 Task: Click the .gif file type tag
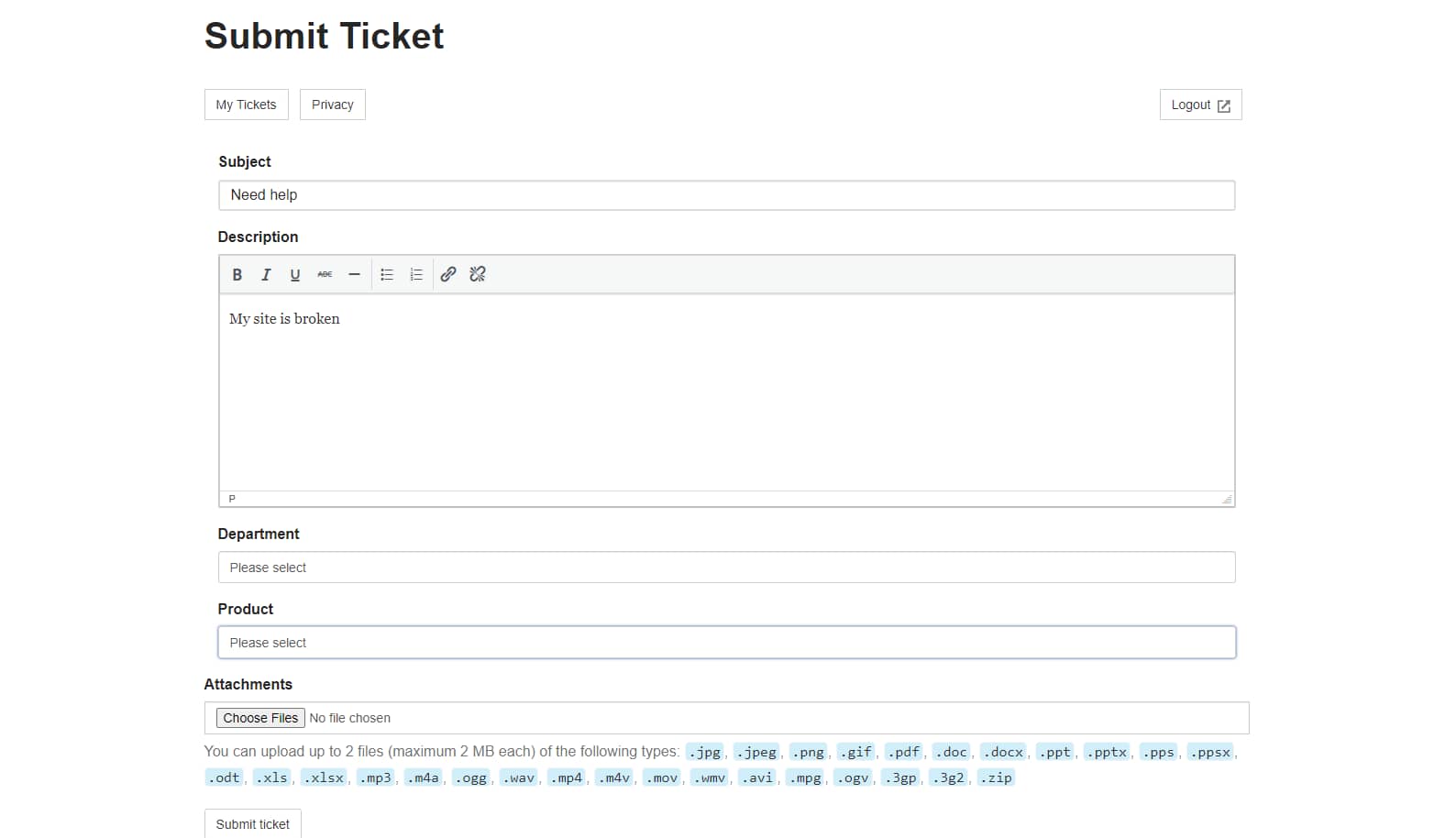coord(855,752)
